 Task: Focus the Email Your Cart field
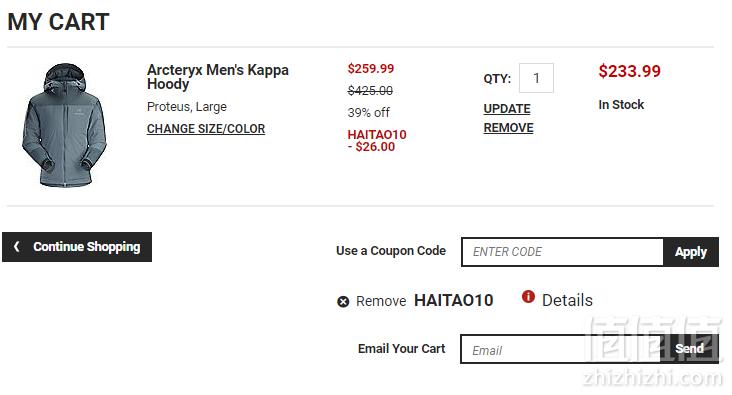pos(560,349)
